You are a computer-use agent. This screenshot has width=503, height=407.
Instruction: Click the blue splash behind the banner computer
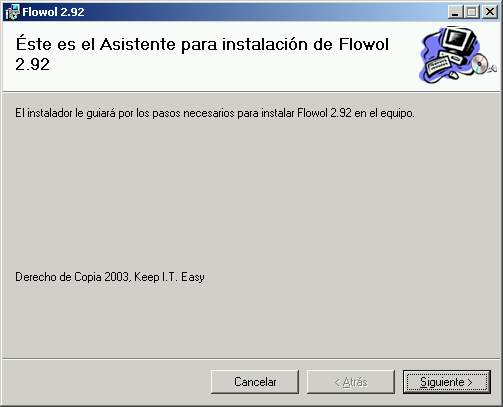(429, 47)
